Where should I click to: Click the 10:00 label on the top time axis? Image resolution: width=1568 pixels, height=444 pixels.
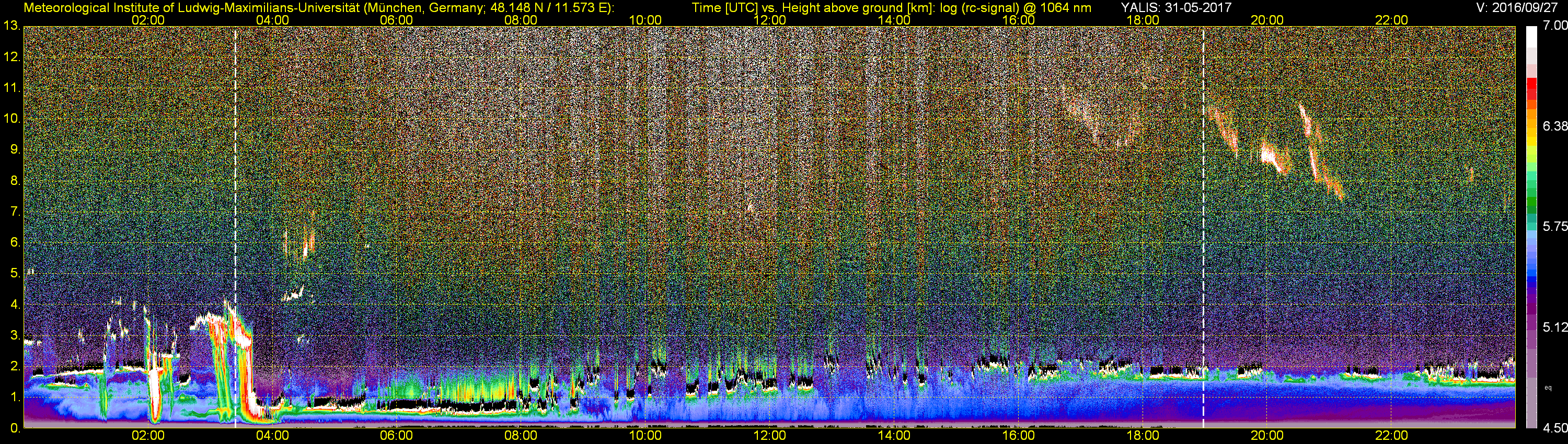click(645, 20)
